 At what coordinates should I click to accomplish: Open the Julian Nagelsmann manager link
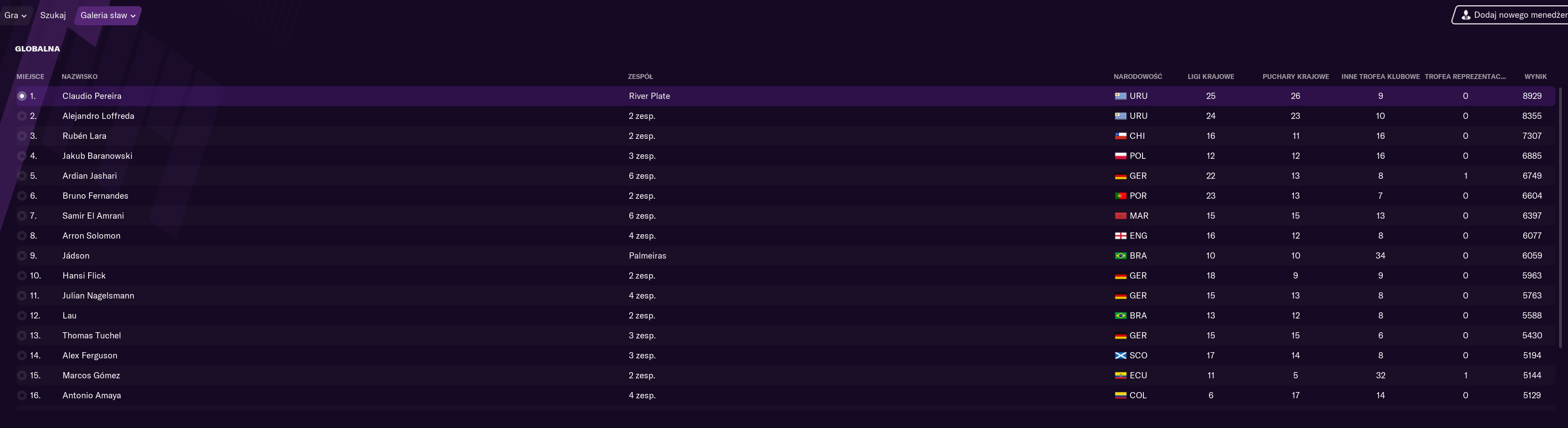(98, 296)
